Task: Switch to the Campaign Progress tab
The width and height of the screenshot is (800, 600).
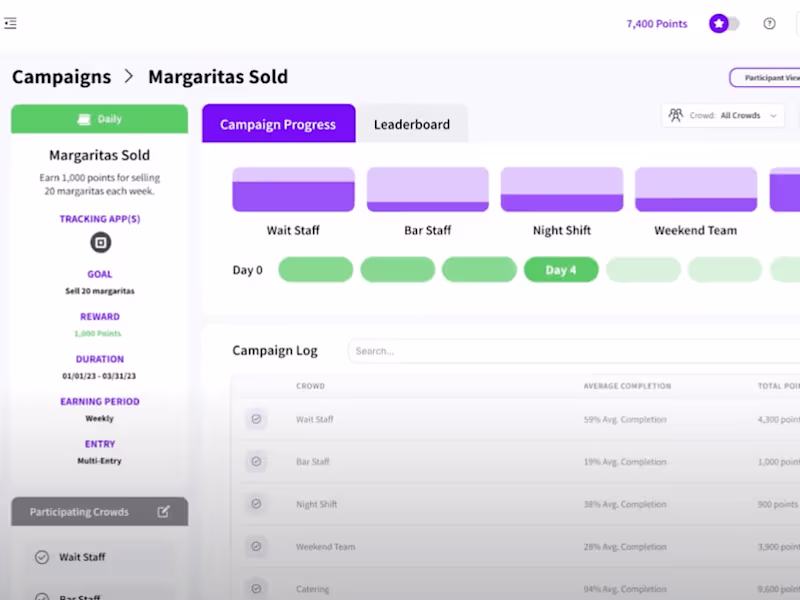Action: (279, 123)
